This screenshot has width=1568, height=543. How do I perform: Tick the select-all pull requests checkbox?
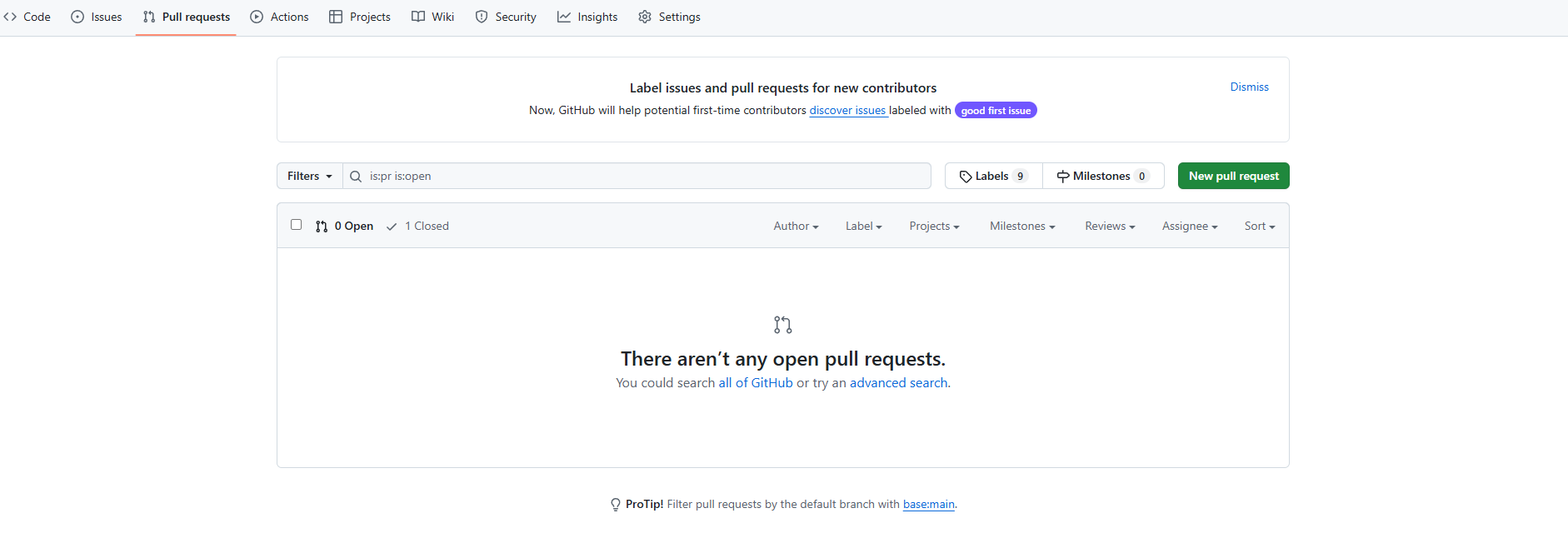coord(296,225)
